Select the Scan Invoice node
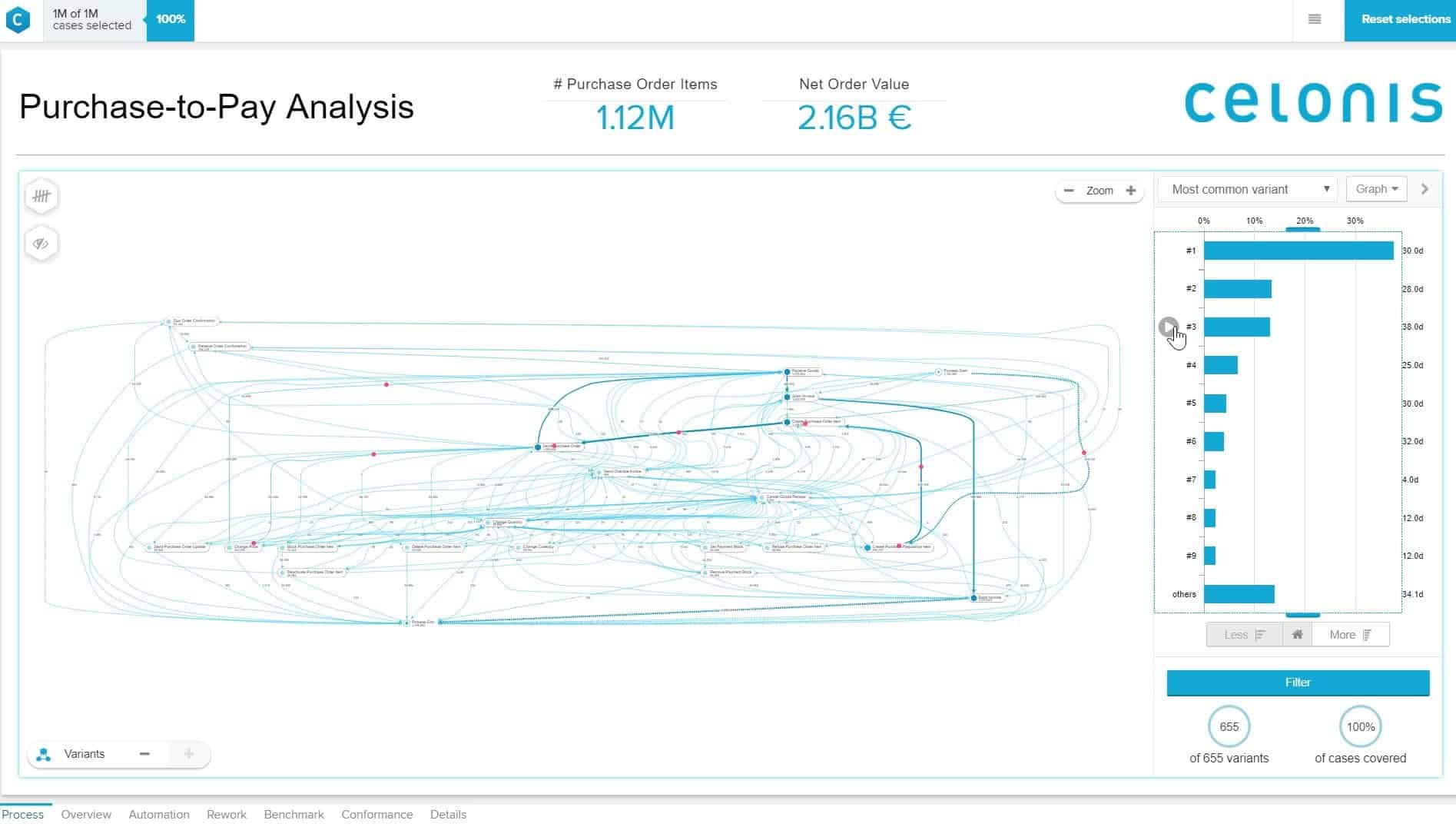The image size is (1456, 827). click(801, 397)
